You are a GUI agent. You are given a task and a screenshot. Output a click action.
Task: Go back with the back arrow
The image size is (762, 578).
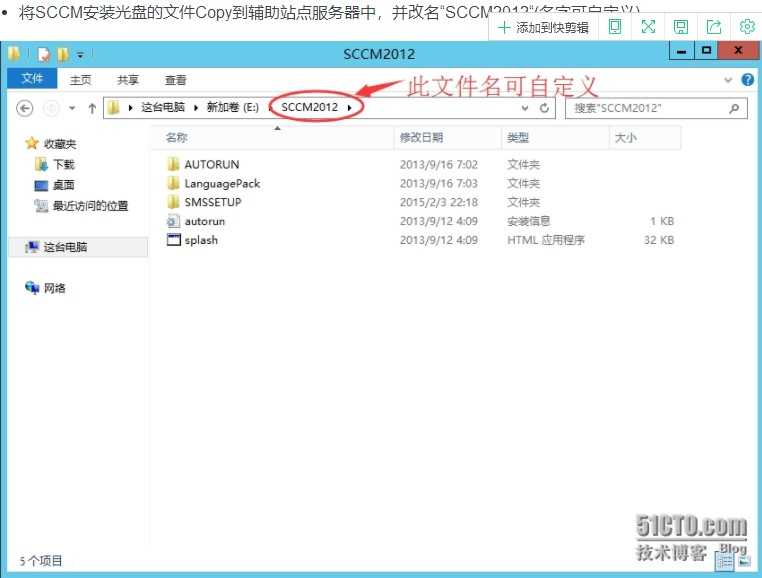point(25,108)
